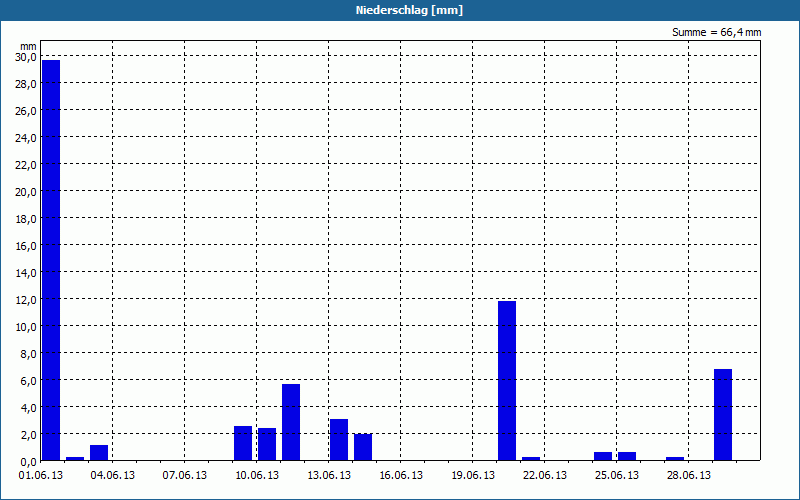Click the y-axis label "24,0"
Screen dimensions: 800x500
point(26,138)
